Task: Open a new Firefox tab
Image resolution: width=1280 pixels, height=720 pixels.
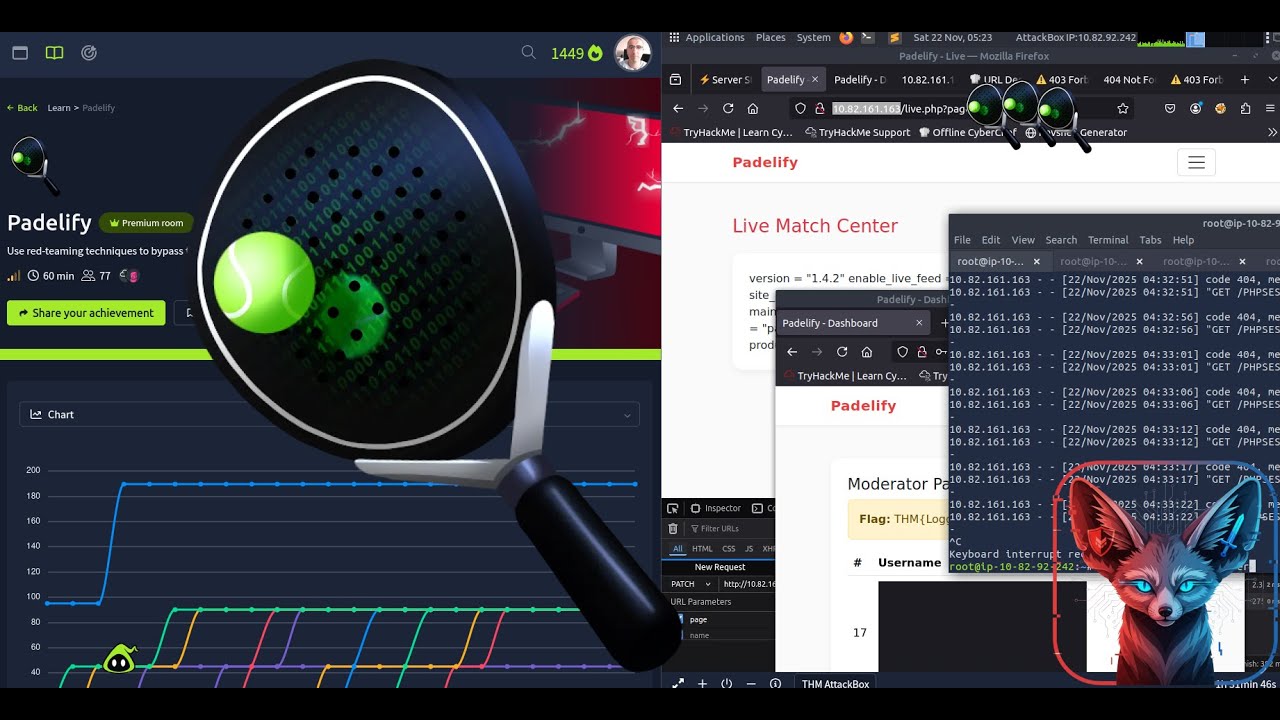Action: [1244, 80]
